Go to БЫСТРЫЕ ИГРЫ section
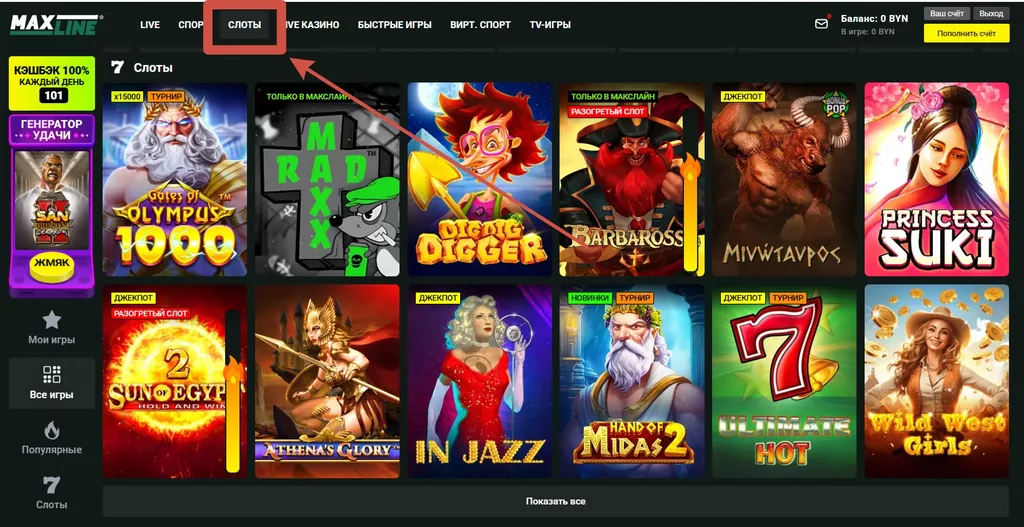Screen dimensions: 1024x527 394,25
